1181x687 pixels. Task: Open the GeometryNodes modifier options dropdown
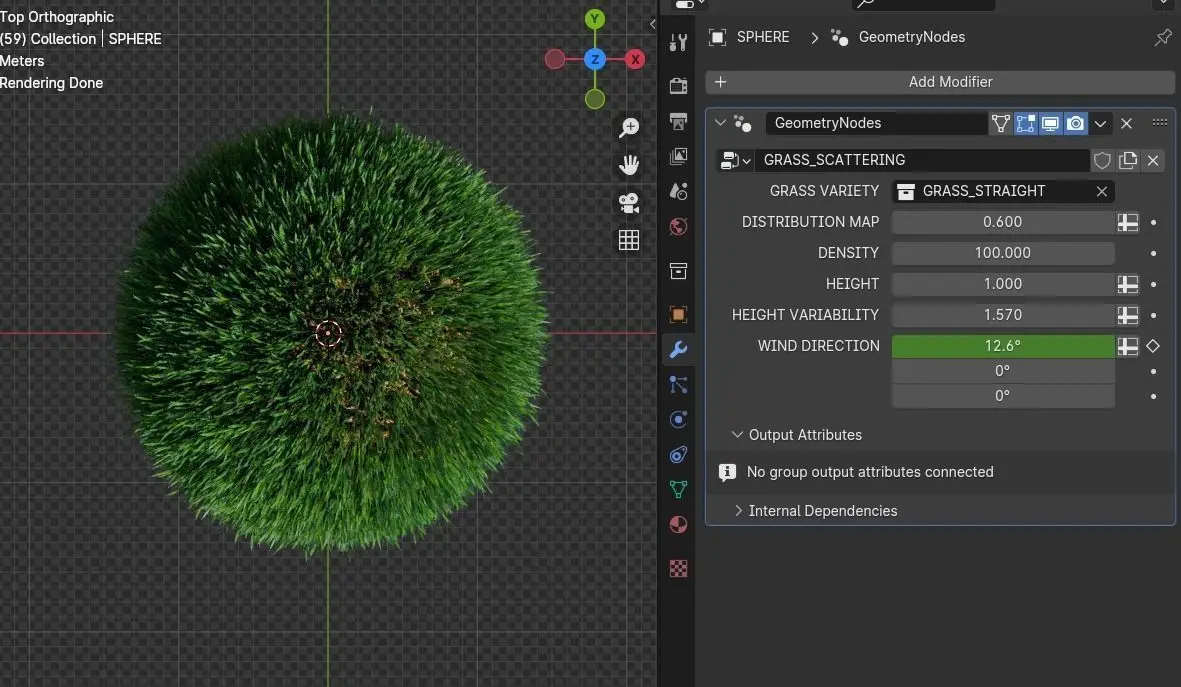coord(1100,124)
